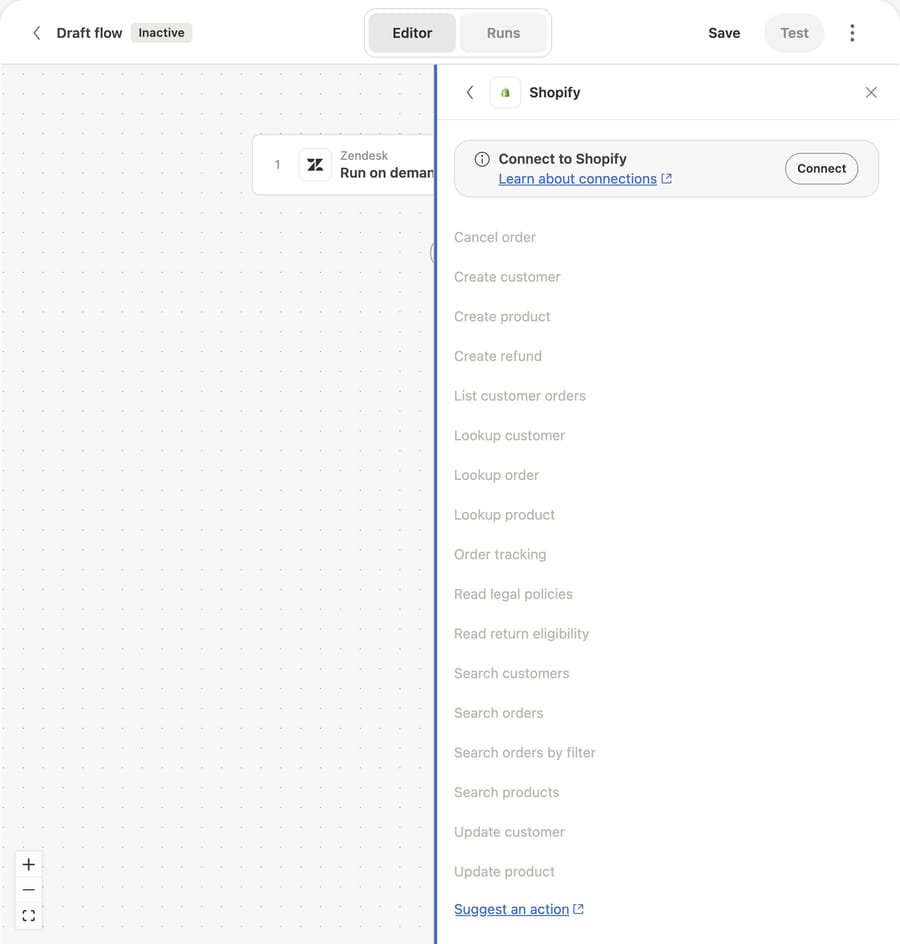Select the Update product action
This screenshot has height=944, width=900.
pos(504,872)
